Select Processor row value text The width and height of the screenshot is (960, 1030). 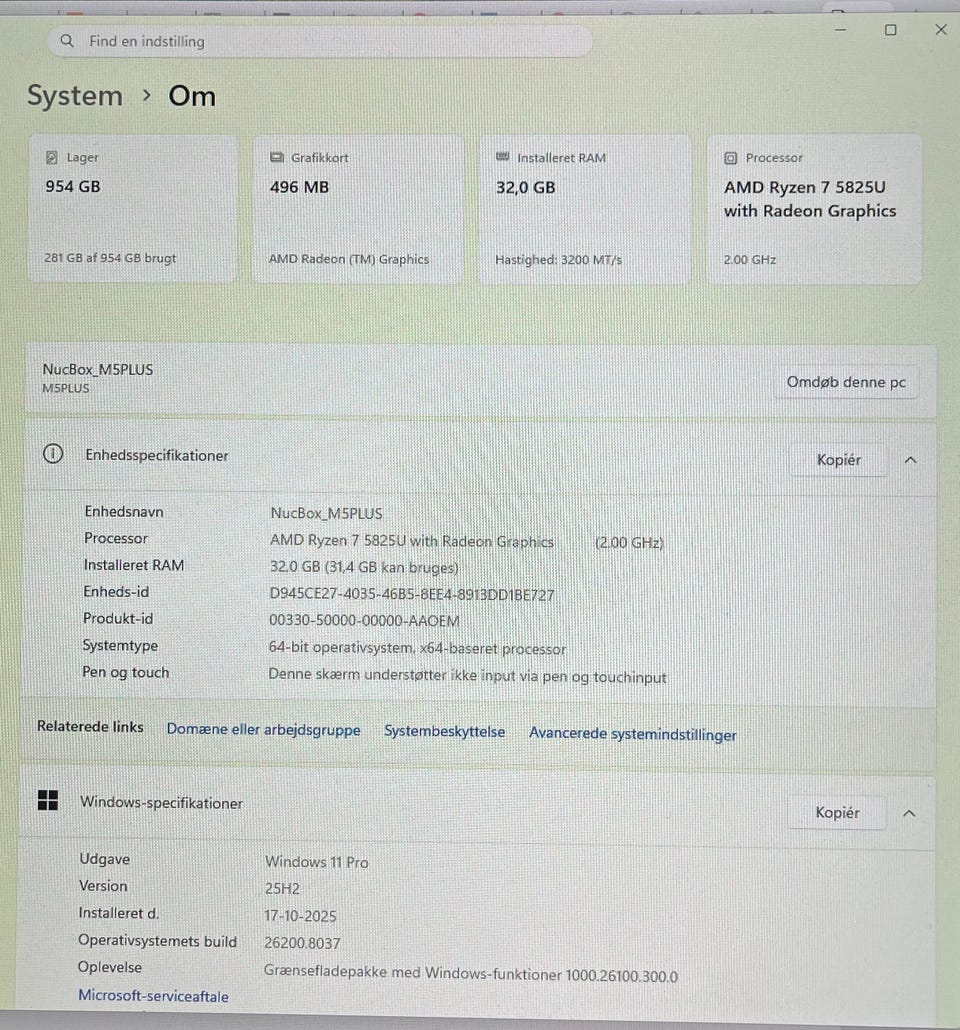coord(467,542)
